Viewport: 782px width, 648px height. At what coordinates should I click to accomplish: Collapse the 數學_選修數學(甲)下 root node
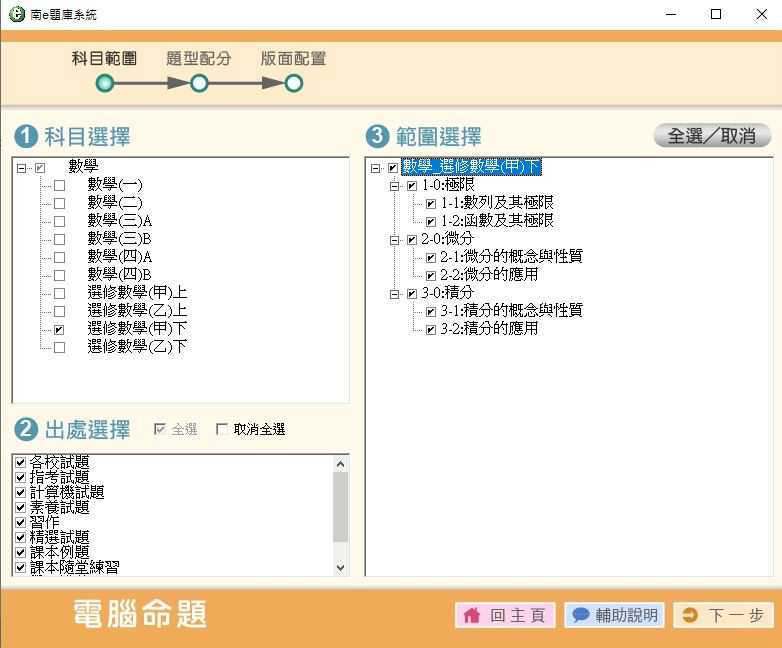[375, 168]
